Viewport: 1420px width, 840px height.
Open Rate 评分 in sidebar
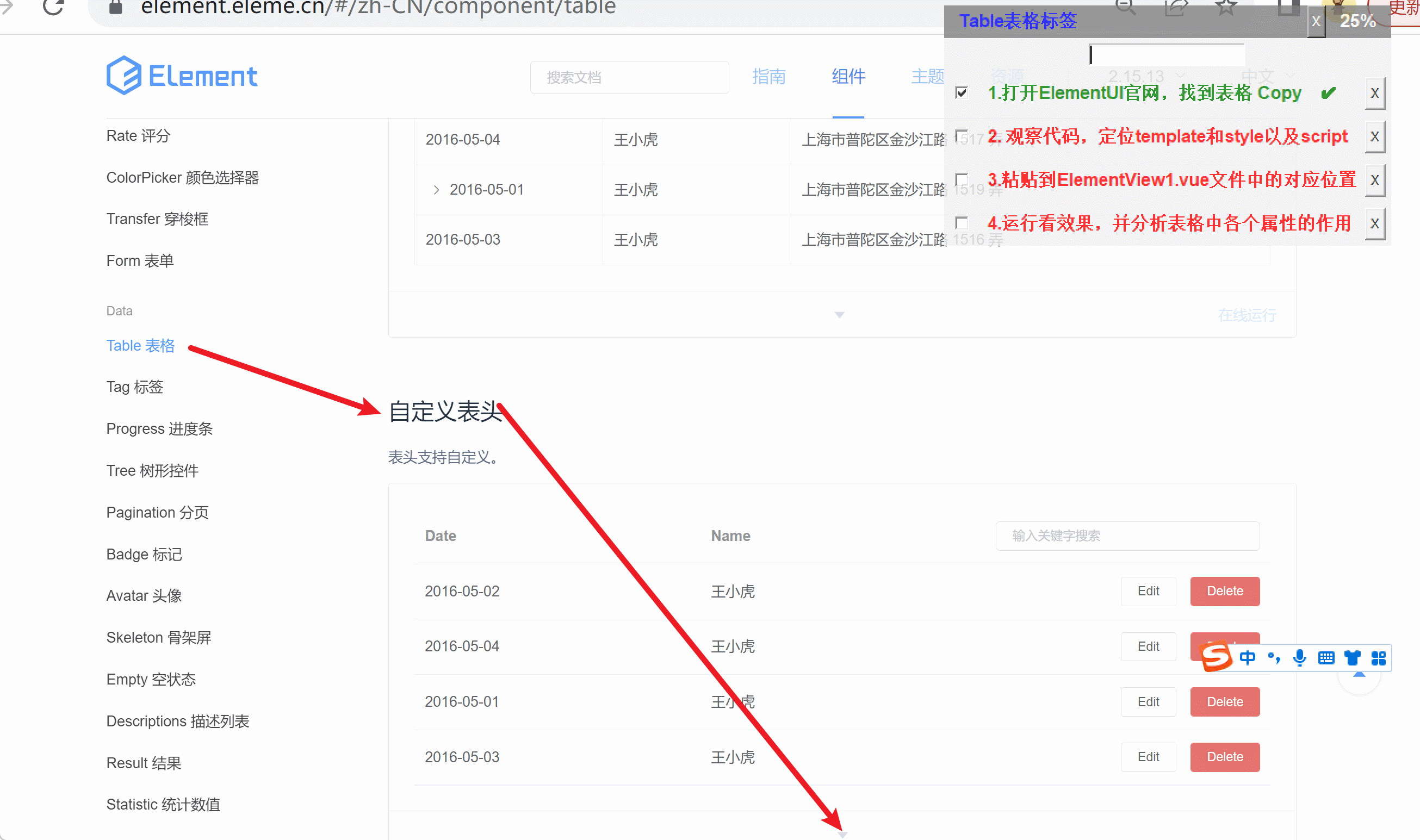138,136
